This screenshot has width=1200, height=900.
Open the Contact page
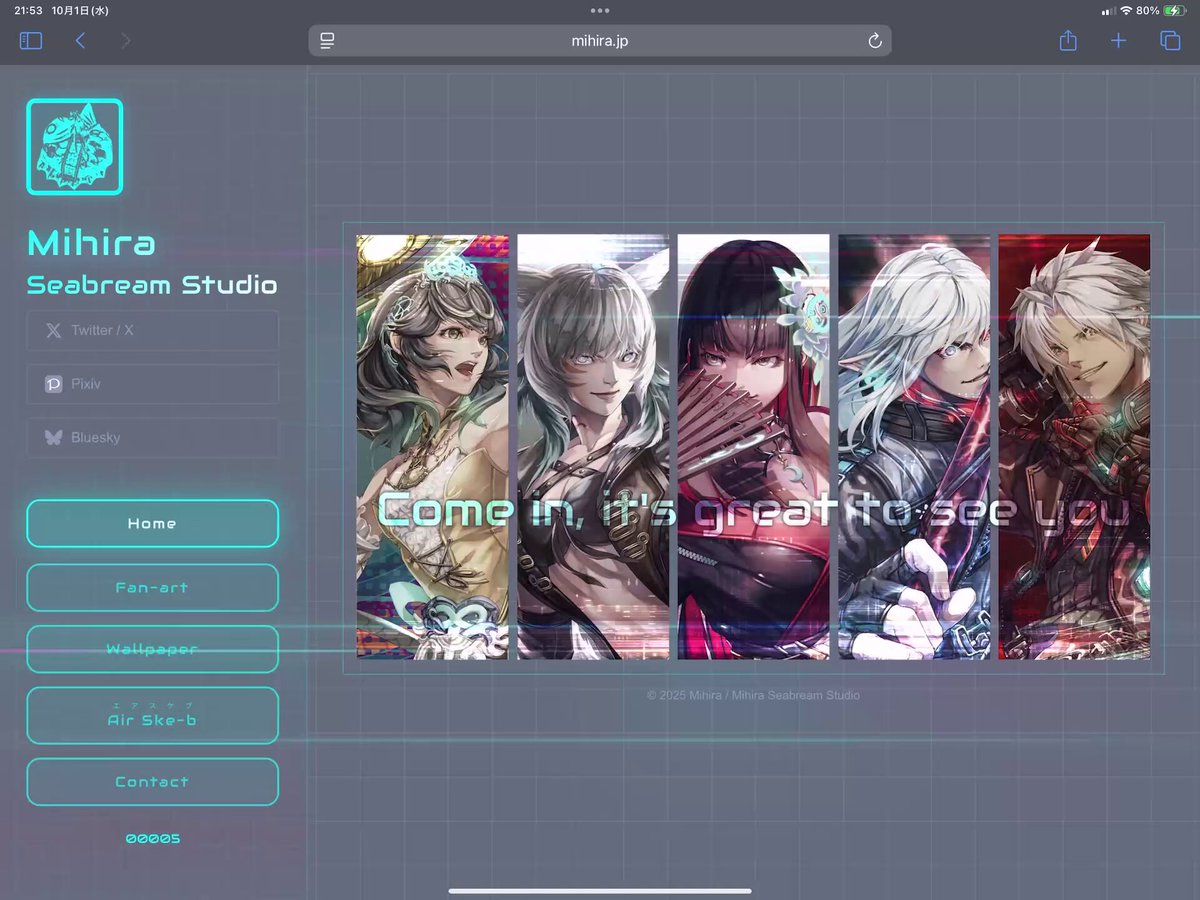[x=152, y=782]
